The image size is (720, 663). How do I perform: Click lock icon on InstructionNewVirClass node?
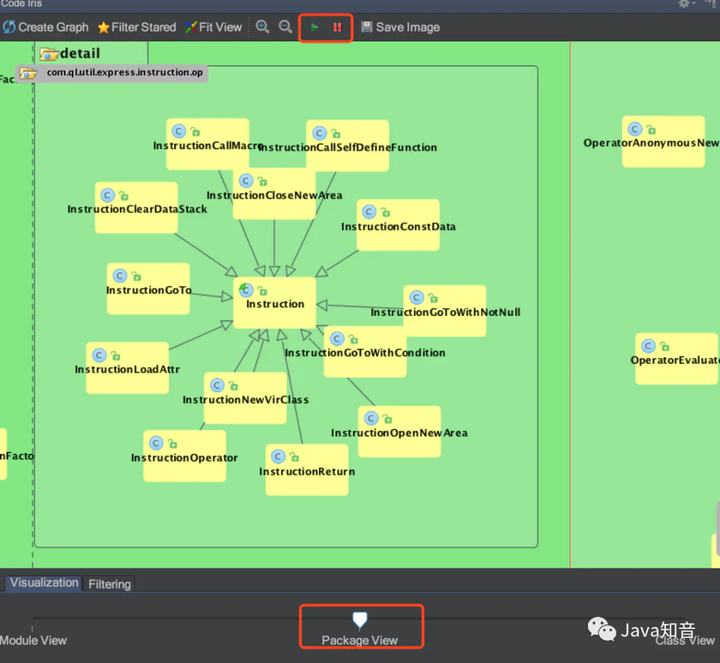tap(233, 386)
